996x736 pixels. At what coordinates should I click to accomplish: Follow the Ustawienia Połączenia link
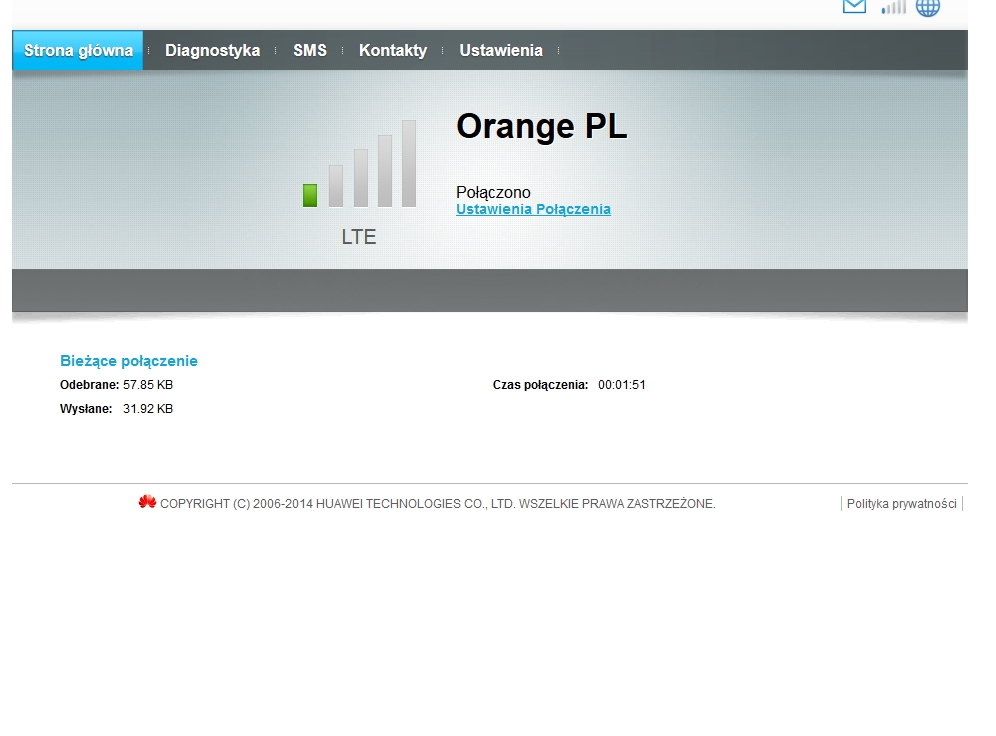pyautogui.click(x=533, y=209)
